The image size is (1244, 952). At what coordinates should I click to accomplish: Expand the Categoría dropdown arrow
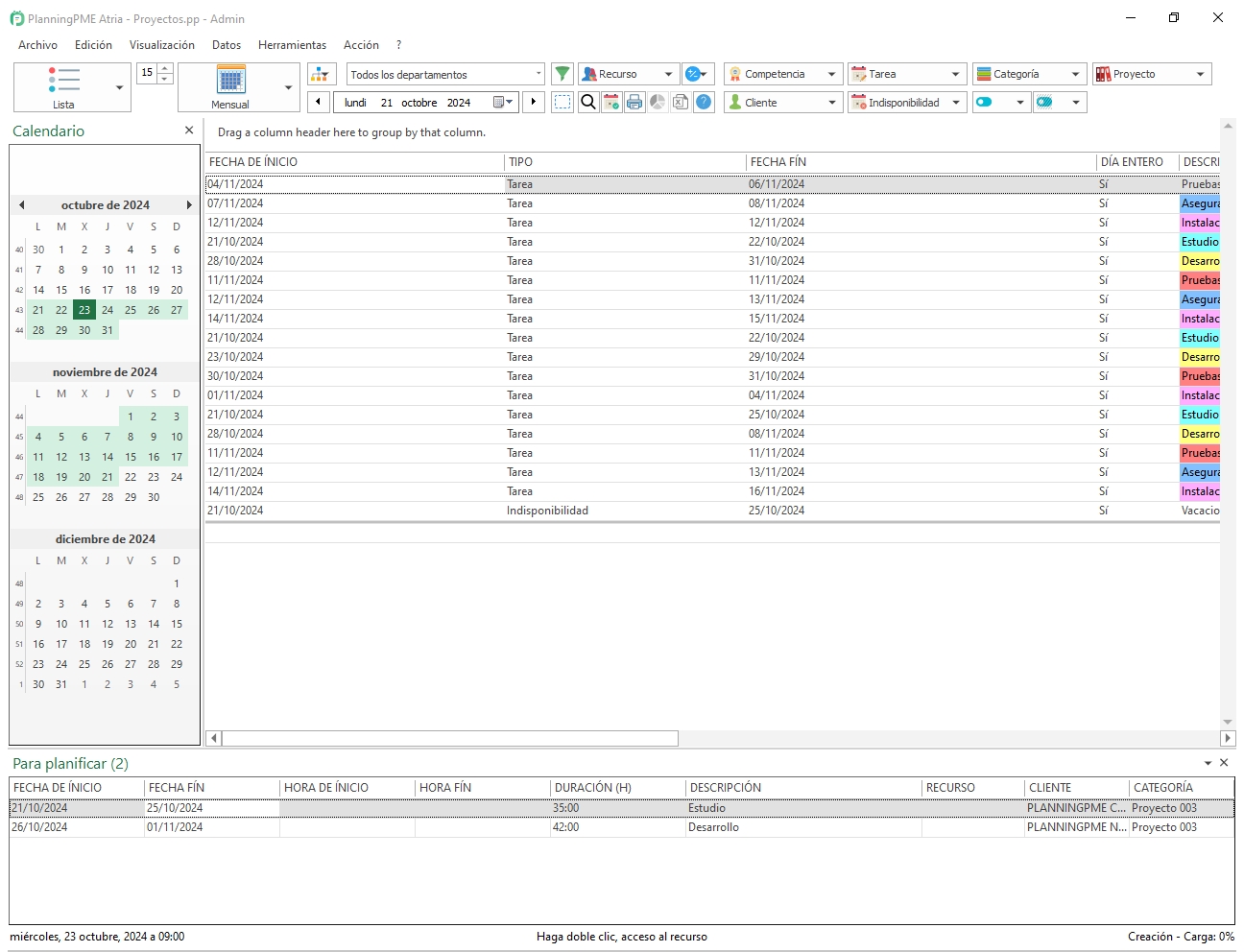(x=1076, y=74)
